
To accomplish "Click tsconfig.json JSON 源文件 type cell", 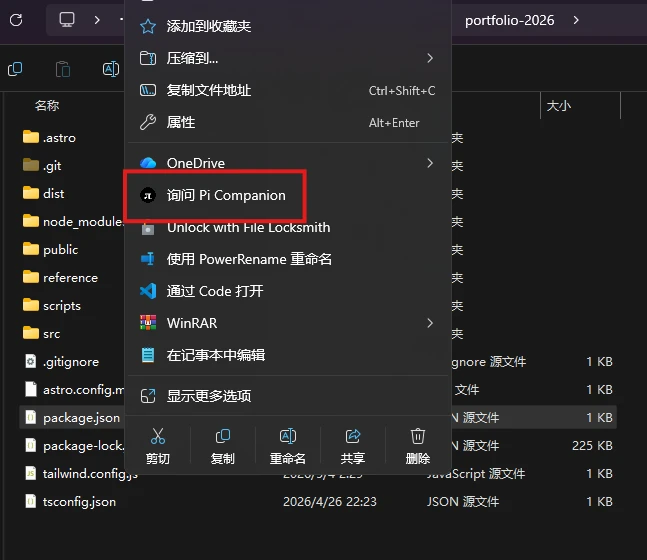I will (463, 502).
